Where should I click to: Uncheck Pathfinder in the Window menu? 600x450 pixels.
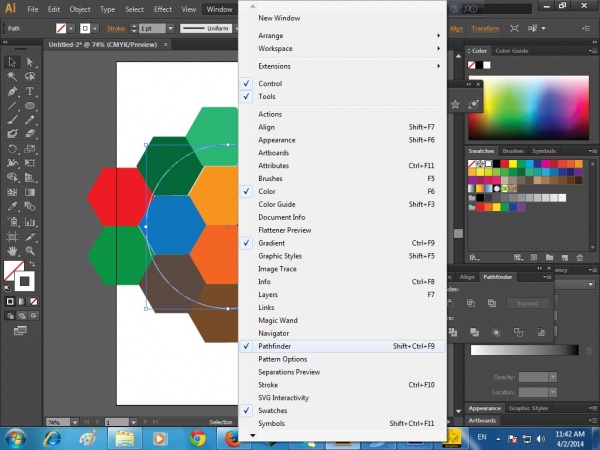coord(275,346)
